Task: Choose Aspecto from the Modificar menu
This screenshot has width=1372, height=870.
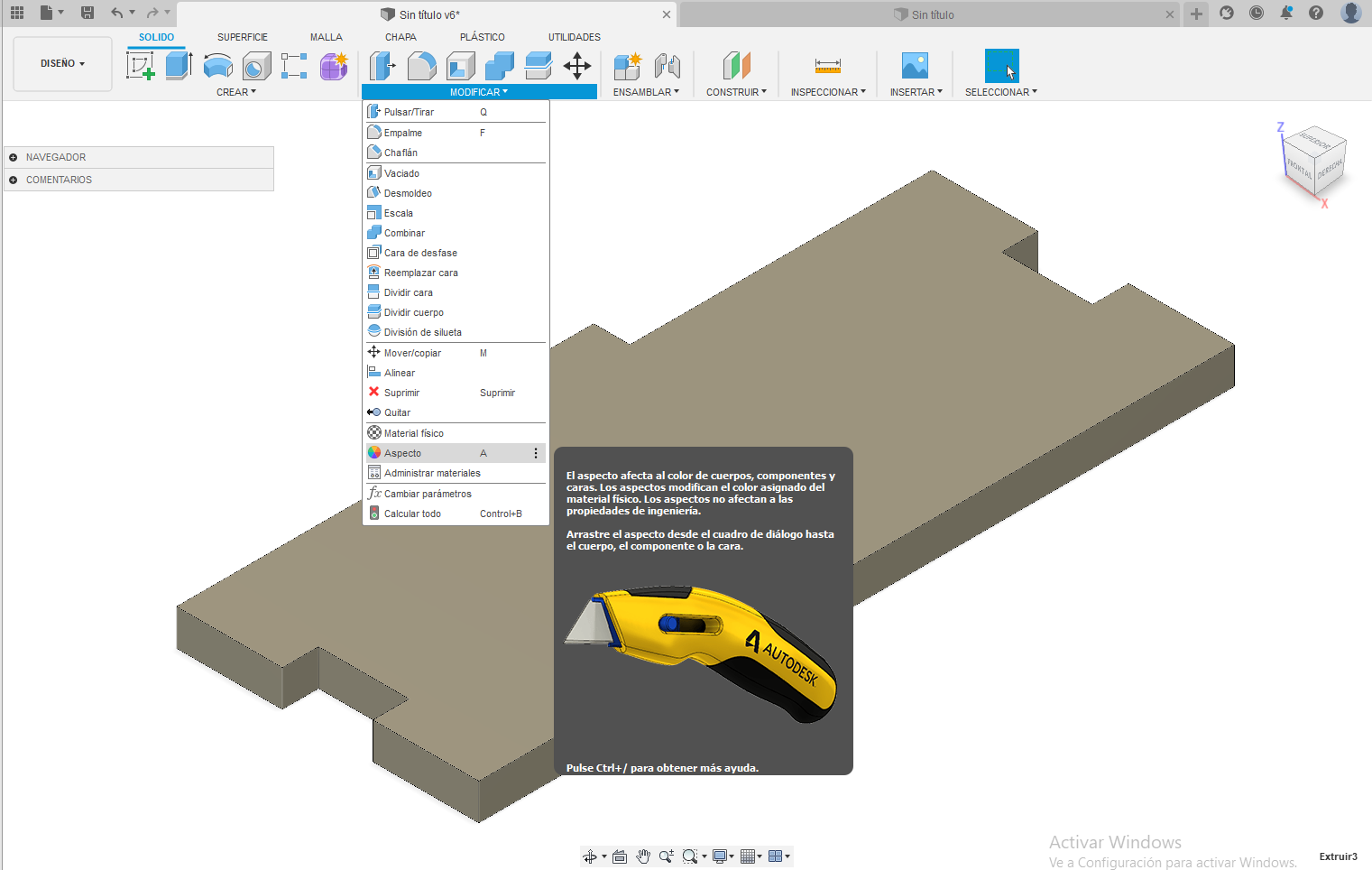Action: point(456,453)
